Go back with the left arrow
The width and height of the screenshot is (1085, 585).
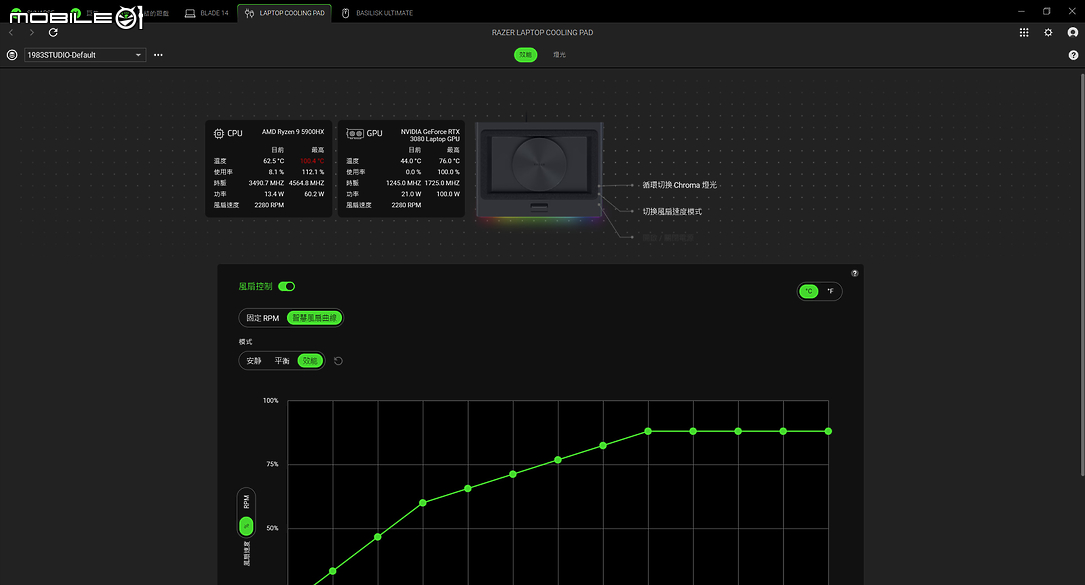point(11,33)
